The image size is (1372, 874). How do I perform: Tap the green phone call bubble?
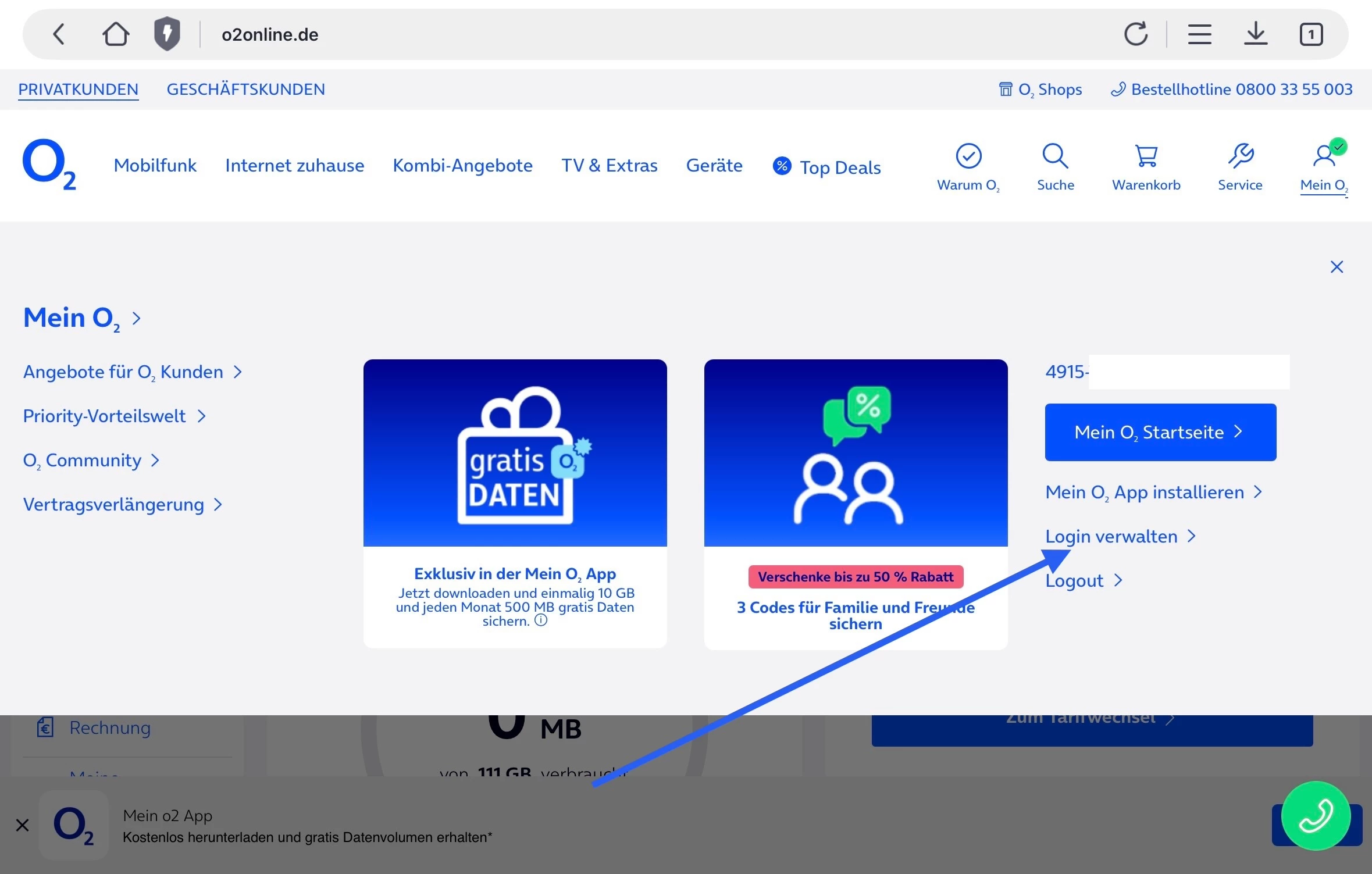1316,815
